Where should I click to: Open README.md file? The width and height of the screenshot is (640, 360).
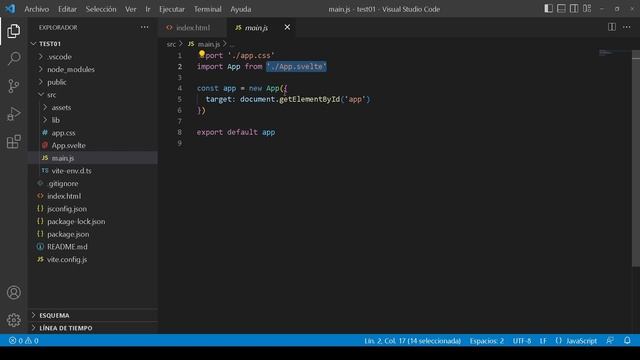(93, 247)
